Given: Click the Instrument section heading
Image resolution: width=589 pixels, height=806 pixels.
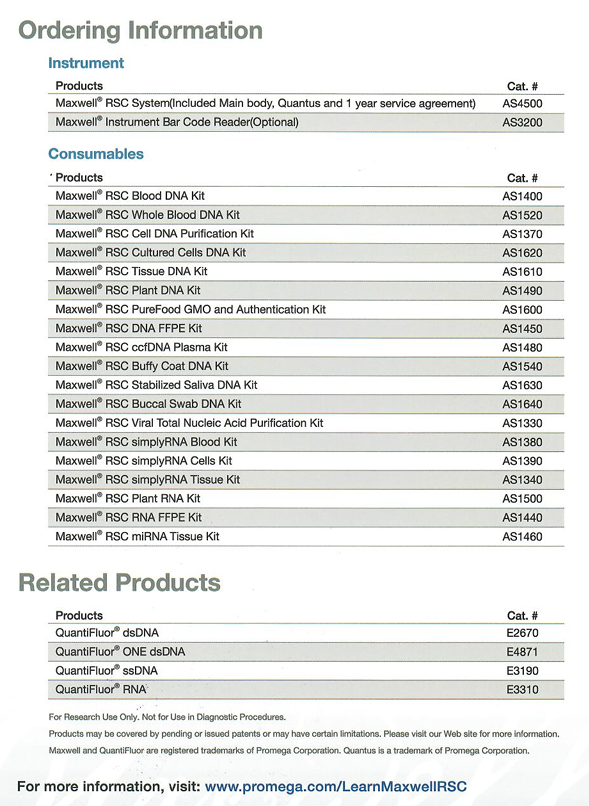Looking at the screenshot, I should coord(86,63).
